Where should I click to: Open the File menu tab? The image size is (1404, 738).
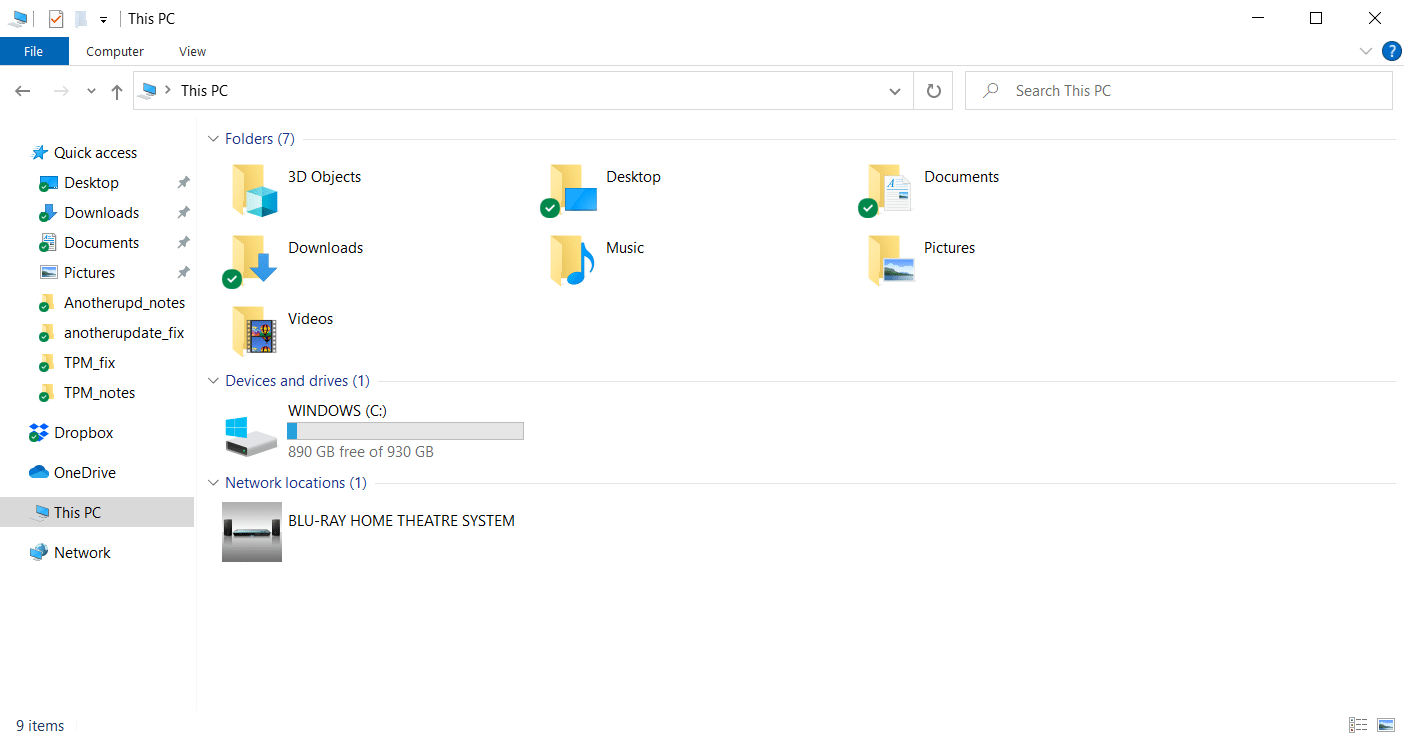34,51
